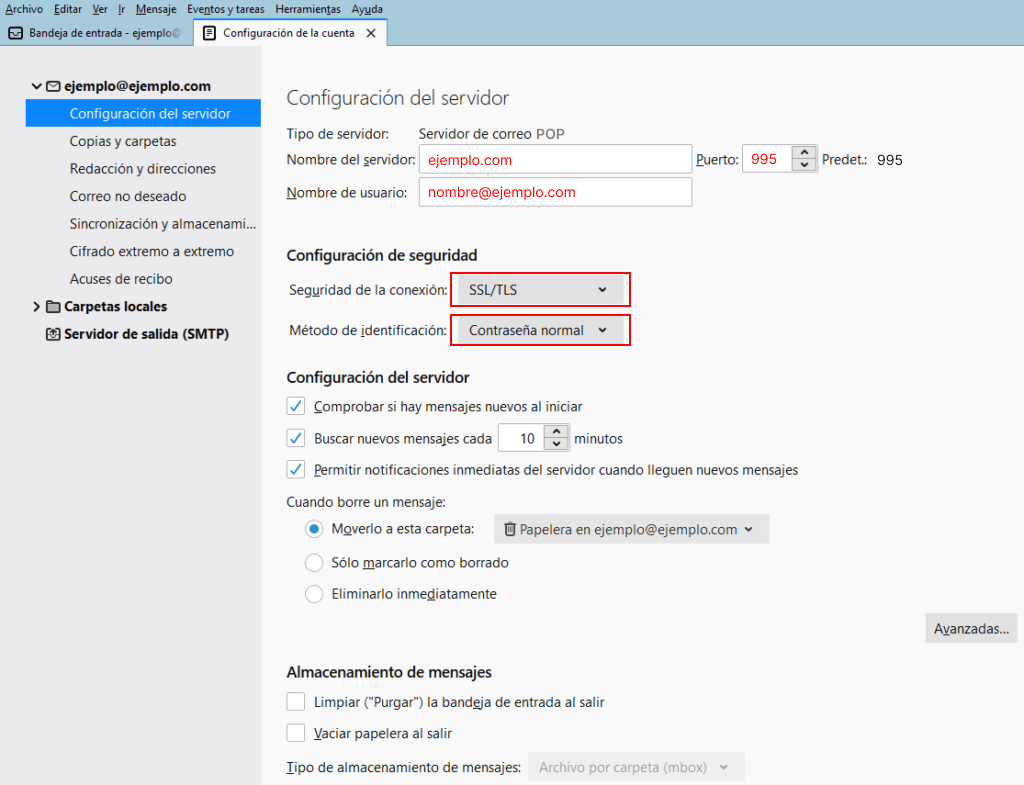Uncheck Comprobar si hay mensajes nuevos al iniciar
Viewport: 1024px width, 785px height.
[296, 407]
